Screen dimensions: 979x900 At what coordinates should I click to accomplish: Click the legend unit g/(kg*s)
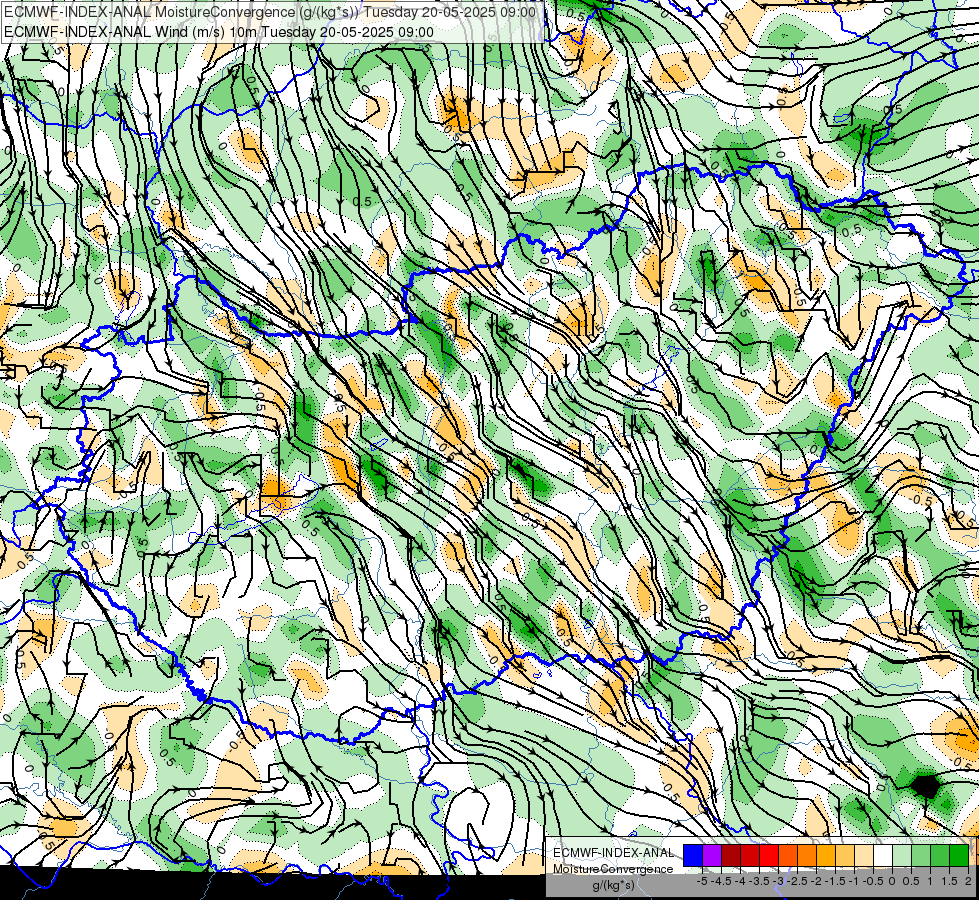pos(613,886)
